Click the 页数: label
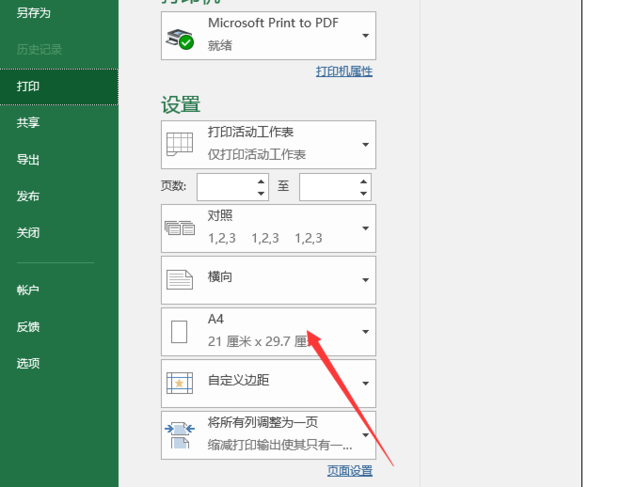 pos(174,185)
